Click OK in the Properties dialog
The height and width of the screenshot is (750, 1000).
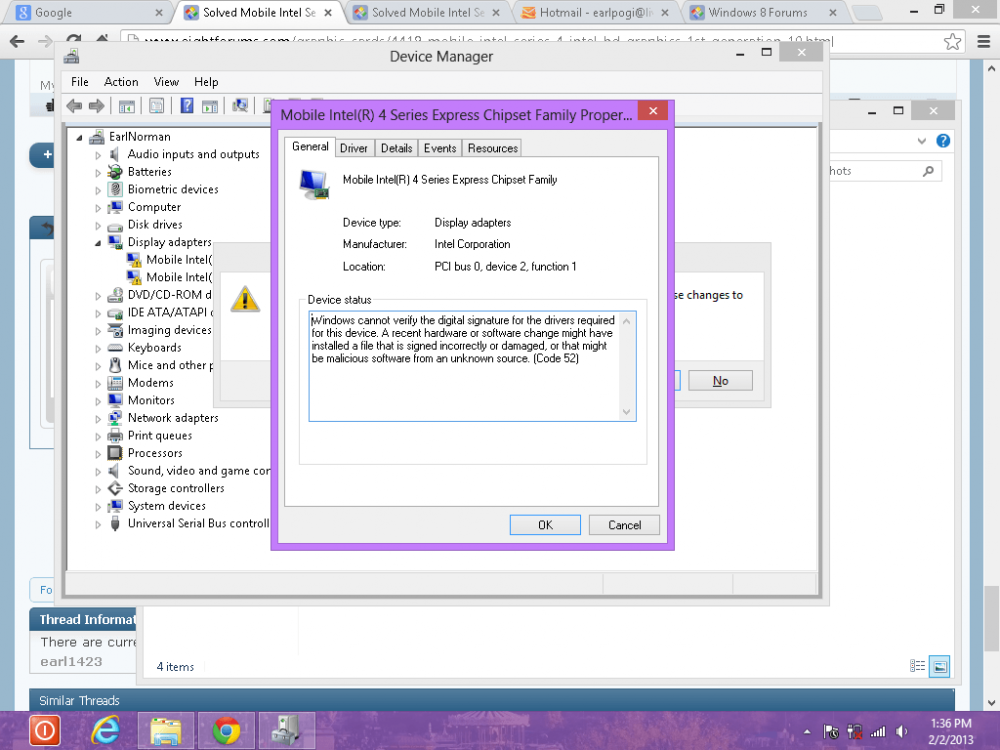[x=545, y=525]
